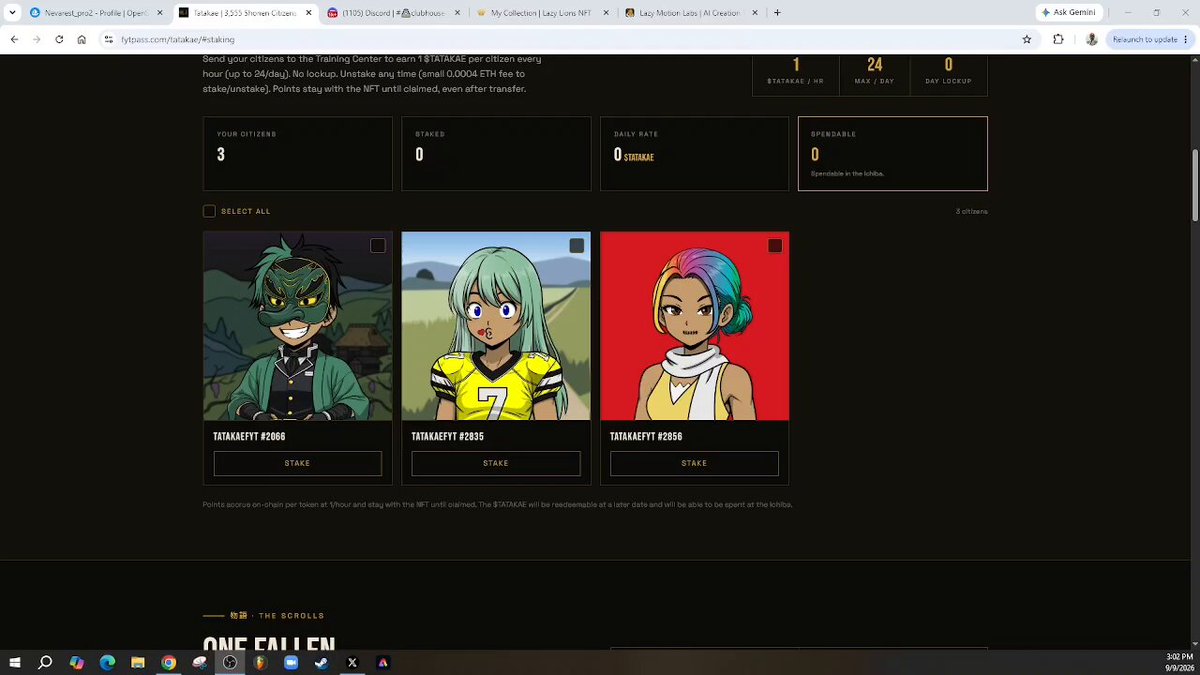Open the browser home page icon
The height and width of the screenshot is (675, 1200).
pyautogui.click(x=82, y=39)
